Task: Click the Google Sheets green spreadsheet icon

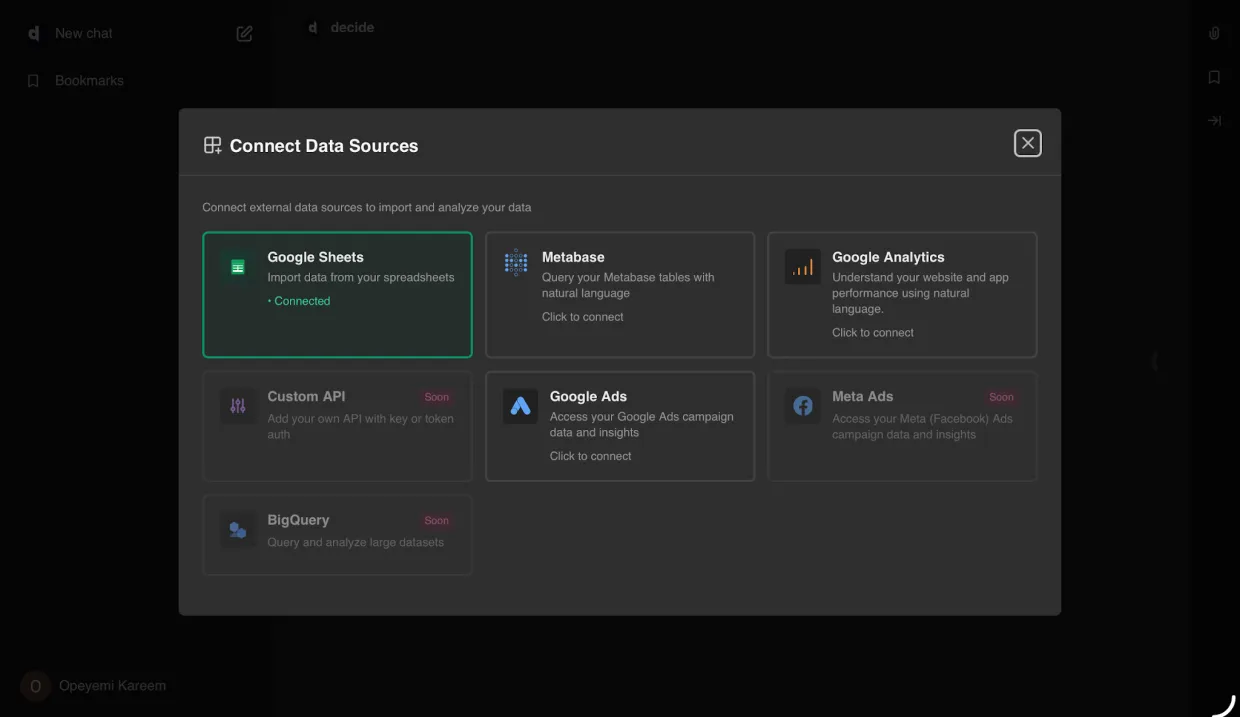Action: coord(238,267)
